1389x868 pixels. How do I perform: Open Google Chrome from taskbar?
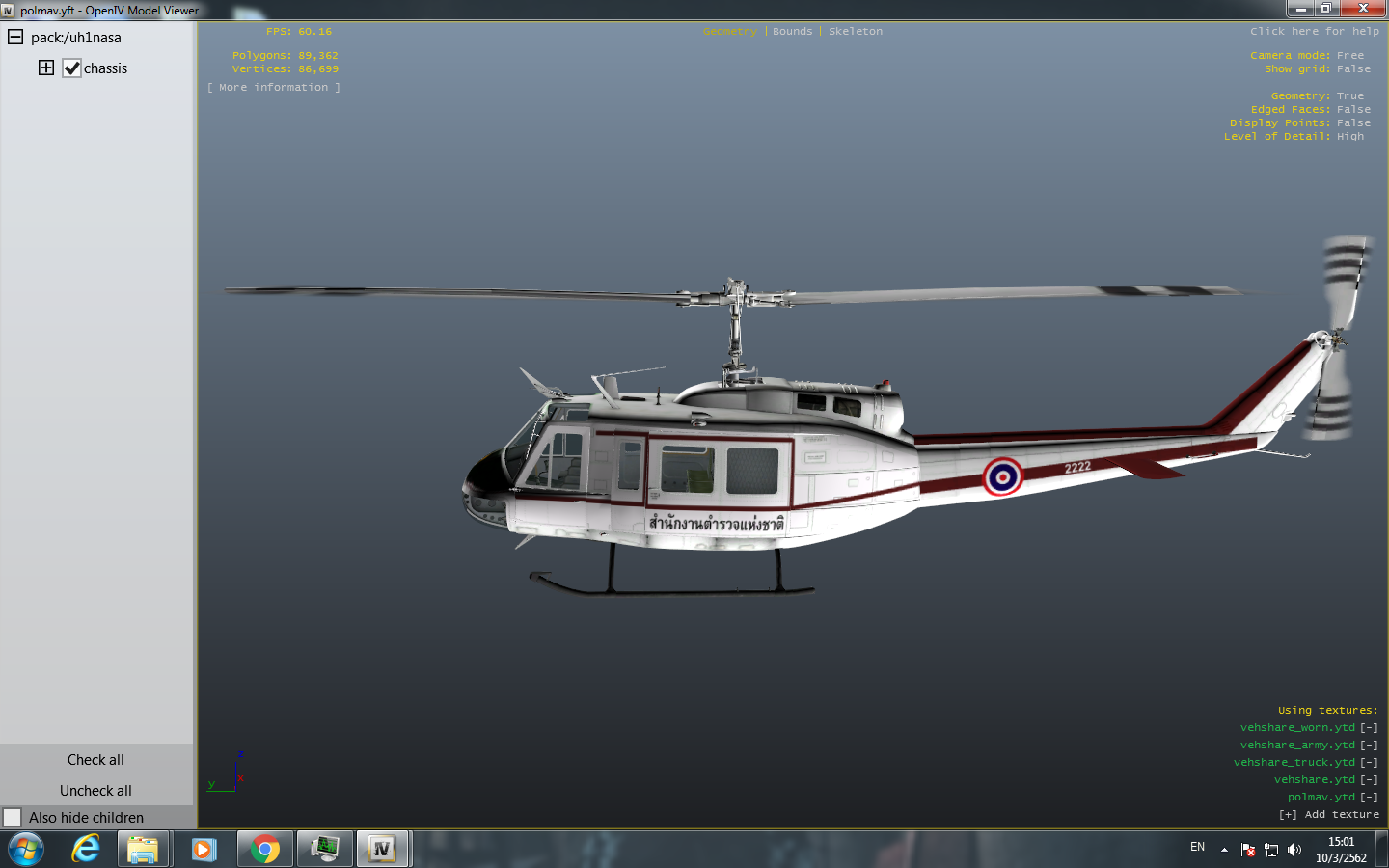pyautogui.click(x=265, y=850)
